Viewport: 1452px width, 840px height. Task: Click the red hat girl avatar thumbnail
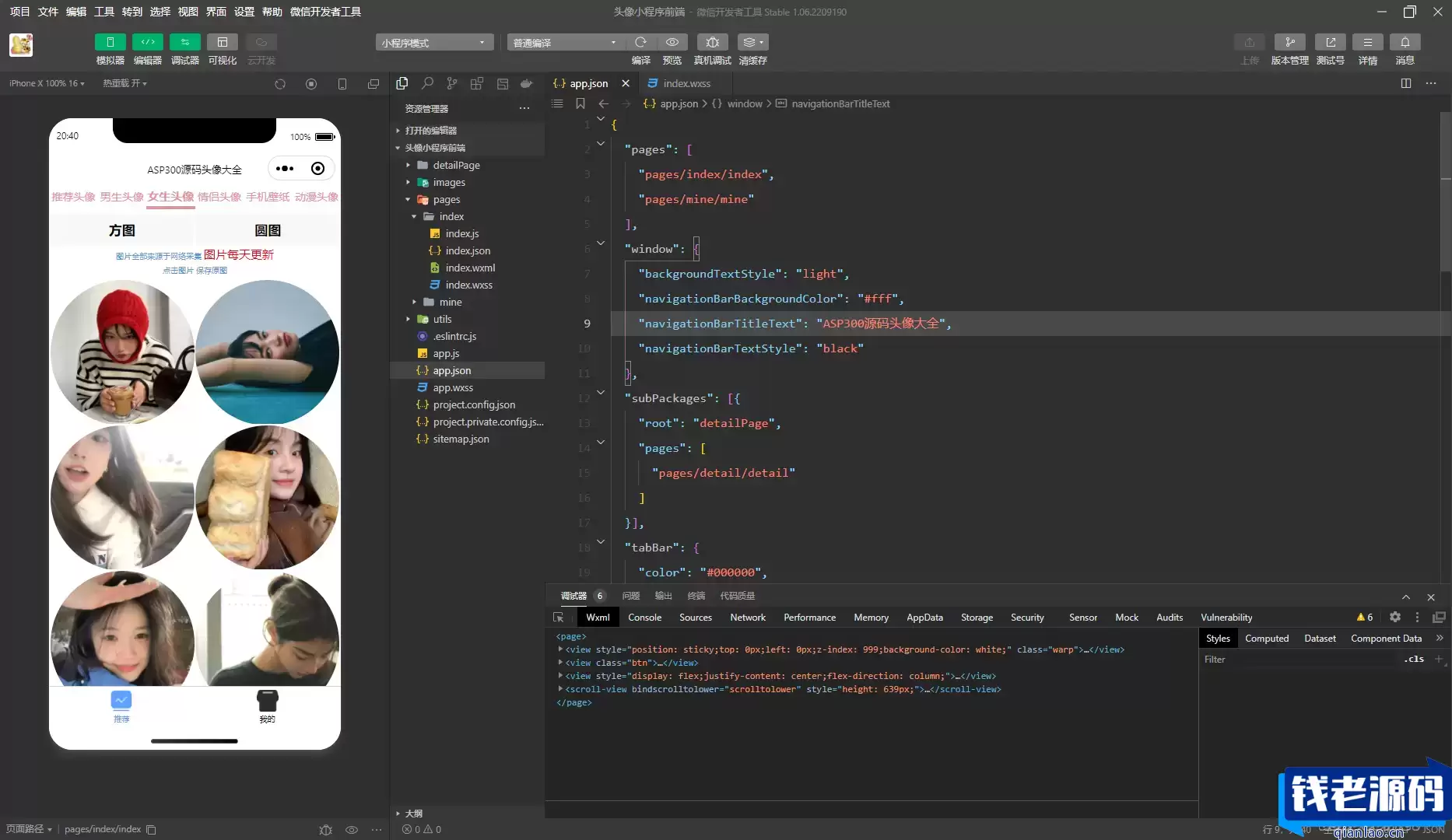122,352
